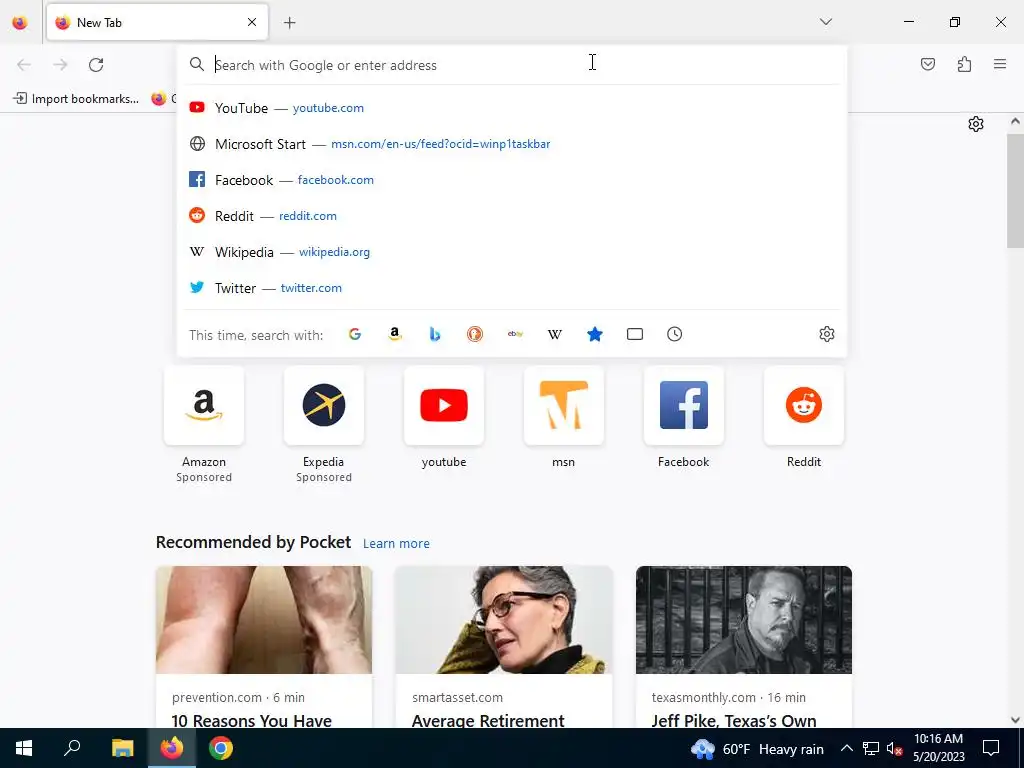Search open tabs using the tabs icon
The height and width of the screenshot is (768, 1024).
[x=635, y=334]
